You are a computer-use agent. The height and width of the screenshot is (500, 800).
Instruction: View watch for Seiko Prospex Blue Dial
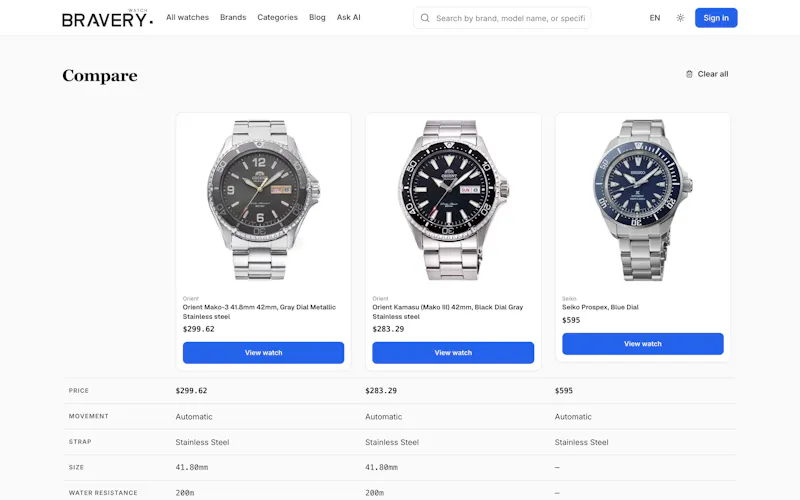tap(643, 344)
